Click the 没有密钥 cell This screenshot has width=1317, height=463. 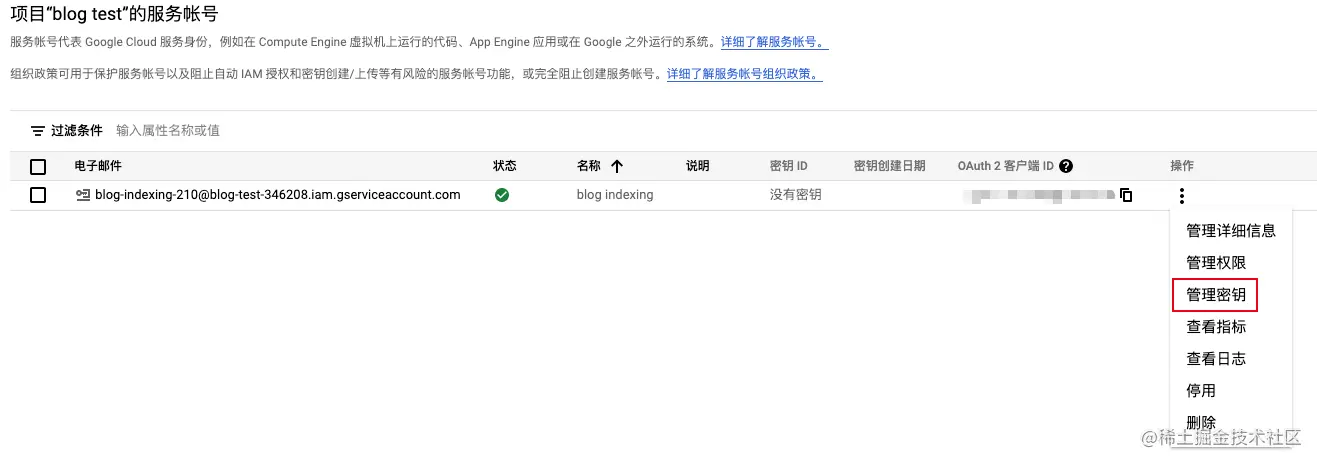795,195
